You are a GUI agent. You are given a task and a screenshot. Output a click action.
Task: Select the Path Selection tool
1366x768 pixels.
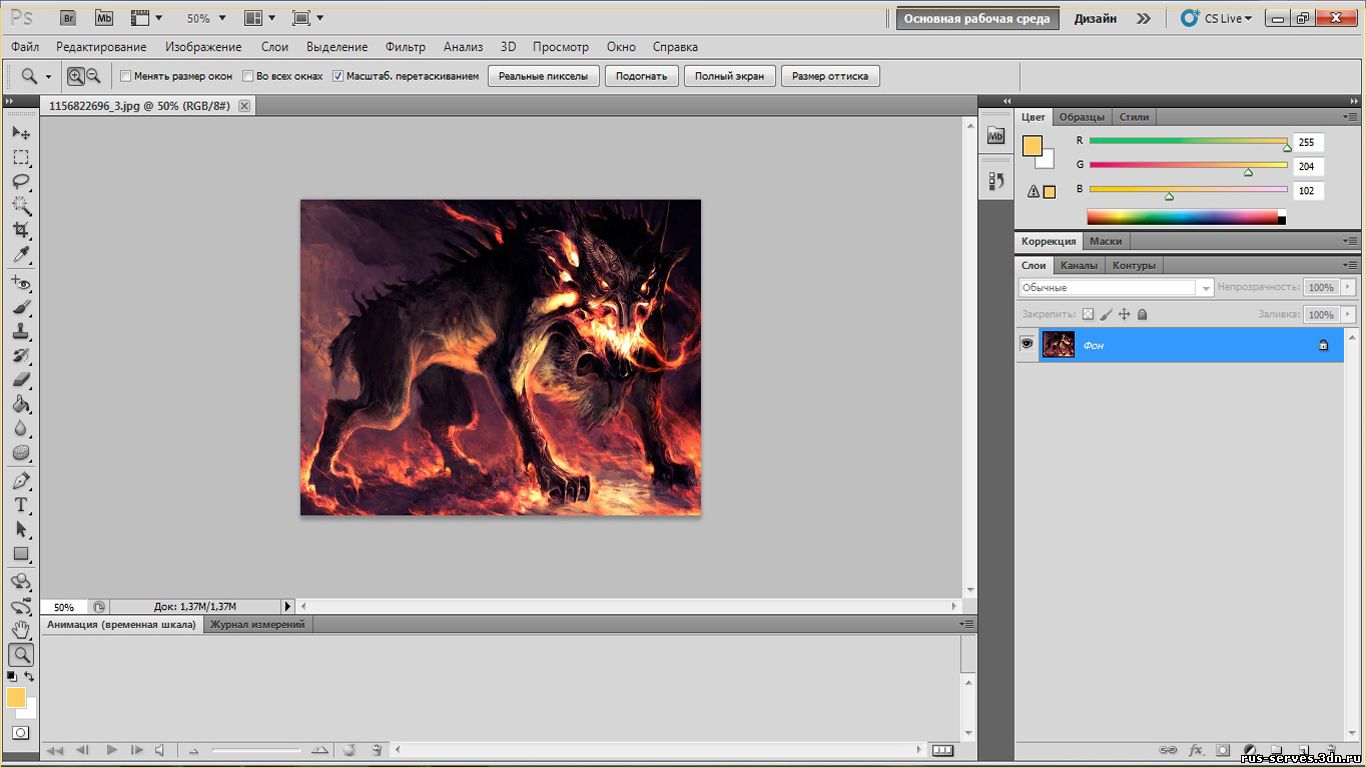(x=20, y=530)
